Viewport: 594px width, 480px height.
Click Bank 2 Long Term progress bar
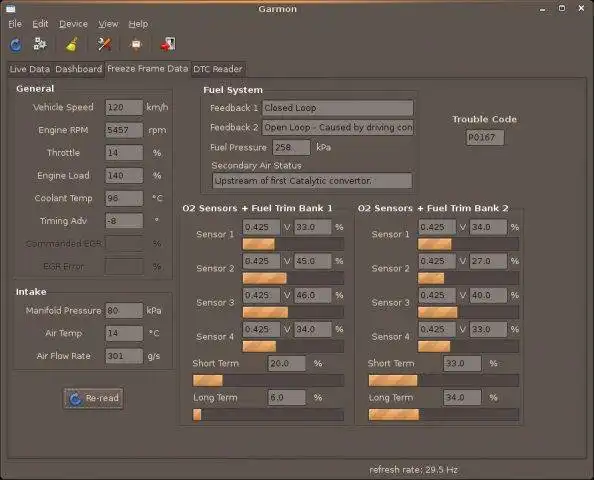click(444, 415)
